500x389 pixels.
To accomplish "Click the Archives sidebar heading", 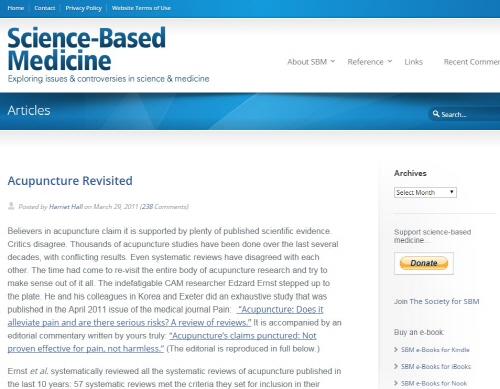I will [x=410, y=173].
